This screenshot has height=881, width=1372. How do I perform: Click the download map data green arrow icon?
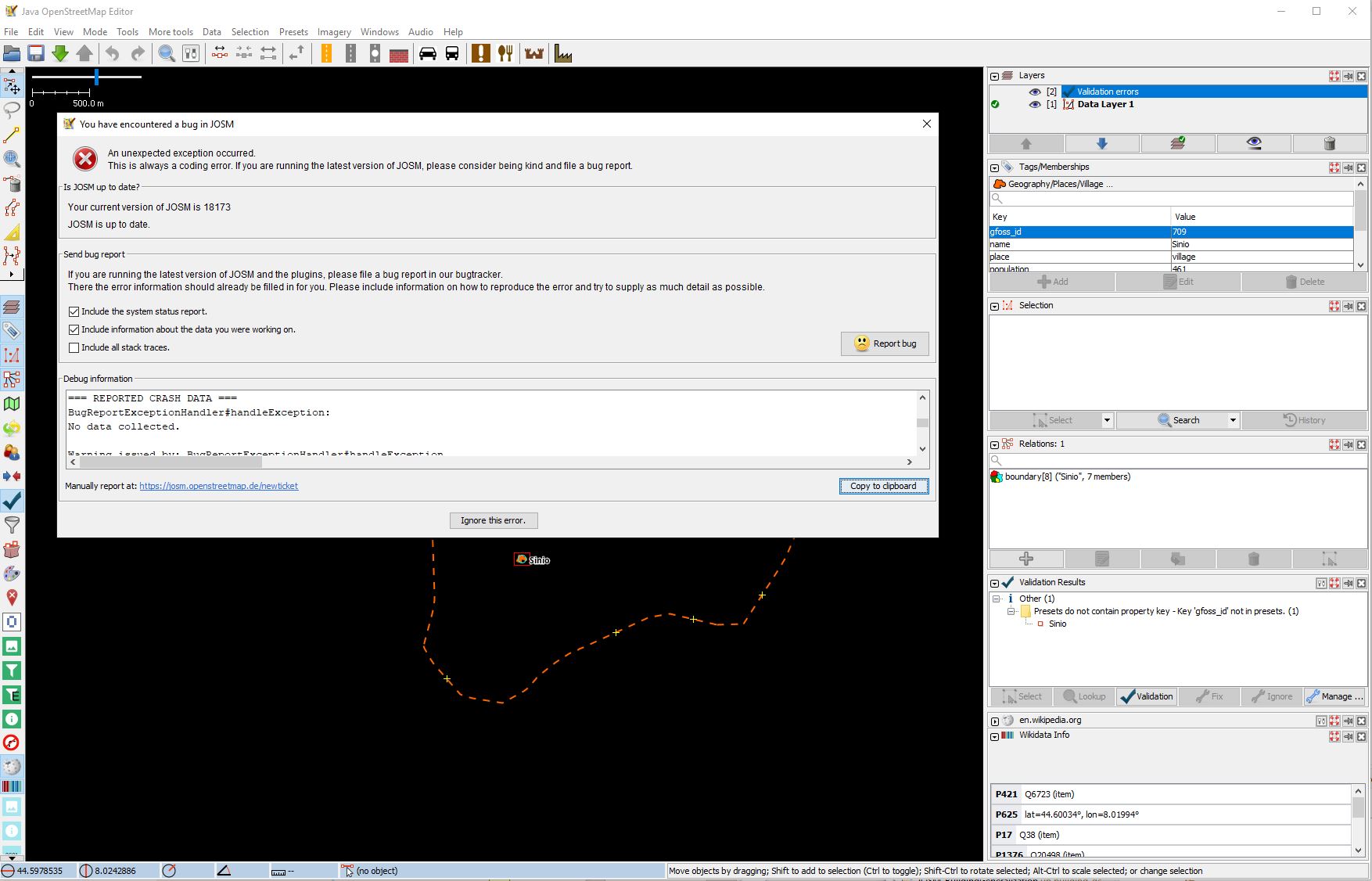pos(60,53)
